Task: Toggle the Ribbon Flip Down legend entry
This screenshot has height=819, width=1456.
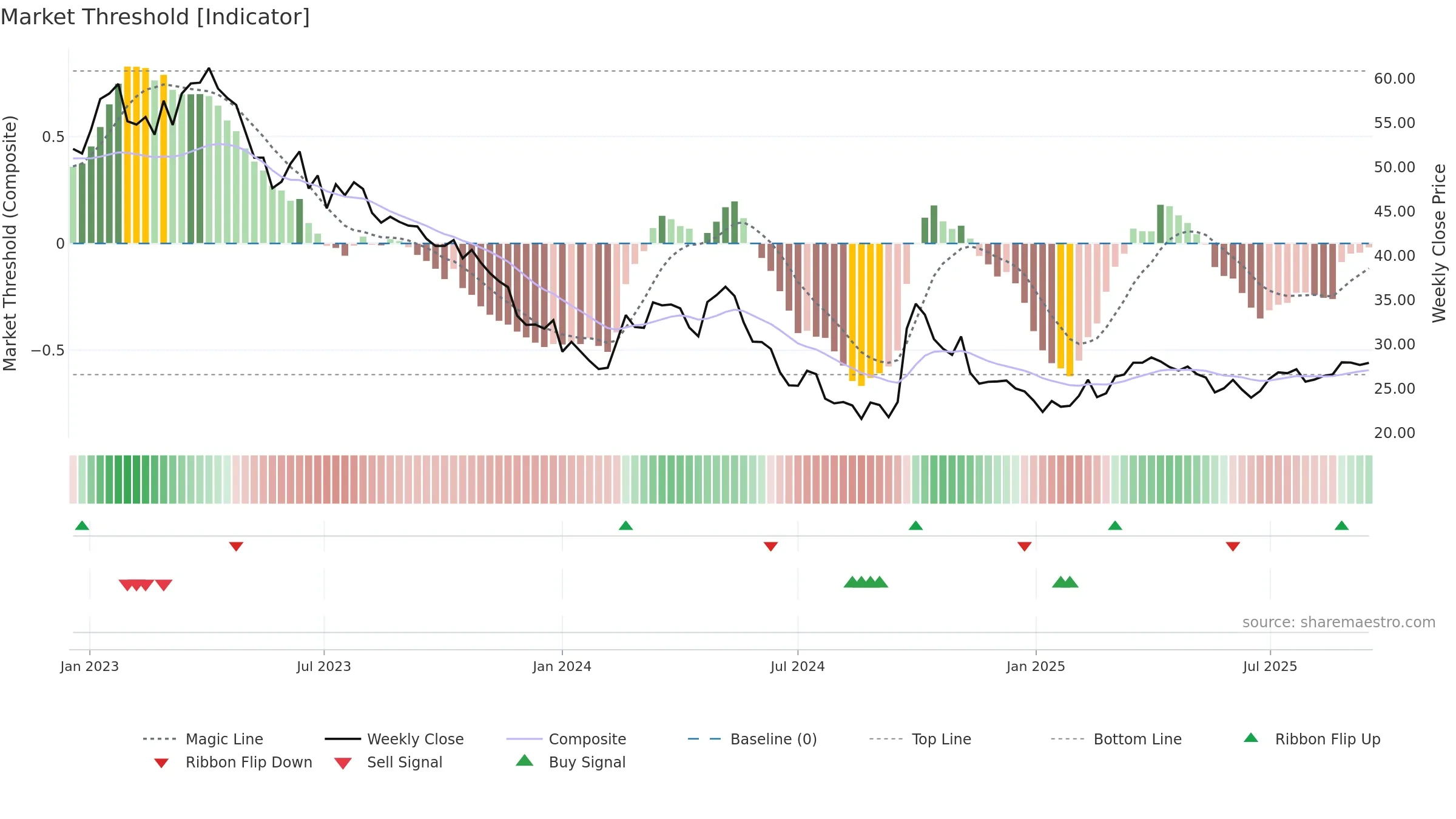Action: [x=232, y=762]
